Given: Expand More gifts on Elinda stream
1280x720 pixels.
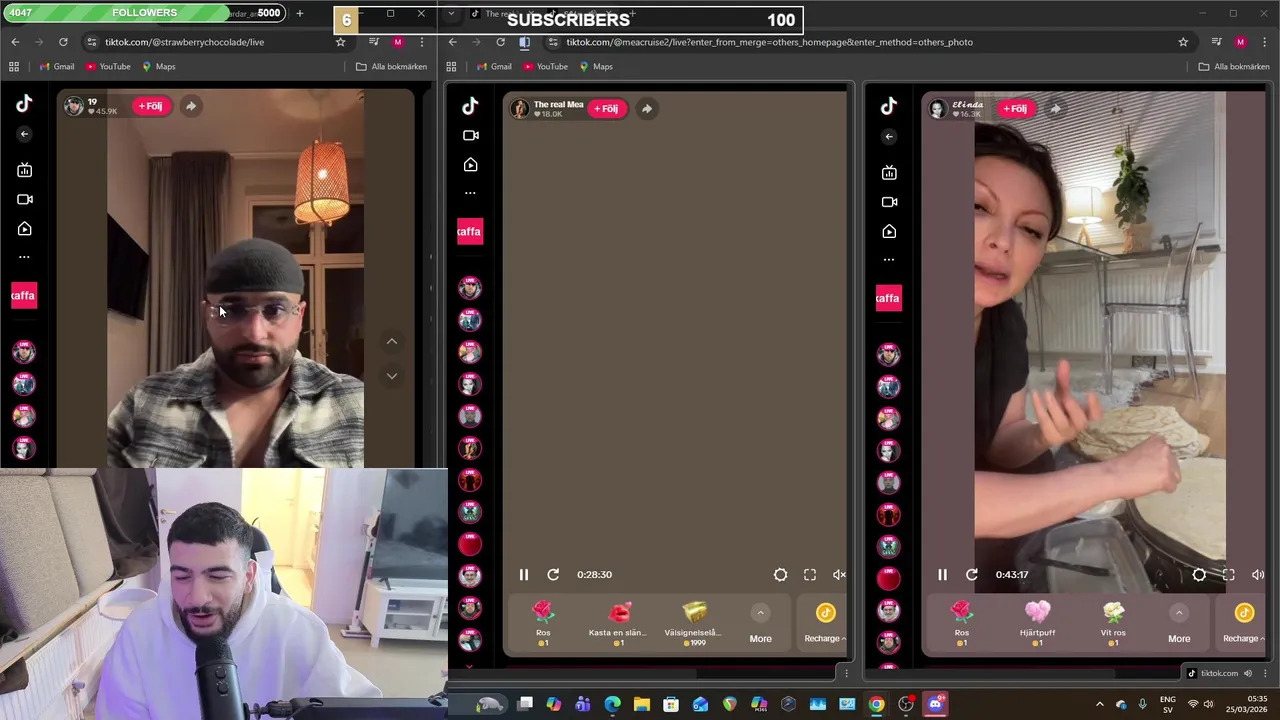Looking at the screenshot, I should point(1179,625).
